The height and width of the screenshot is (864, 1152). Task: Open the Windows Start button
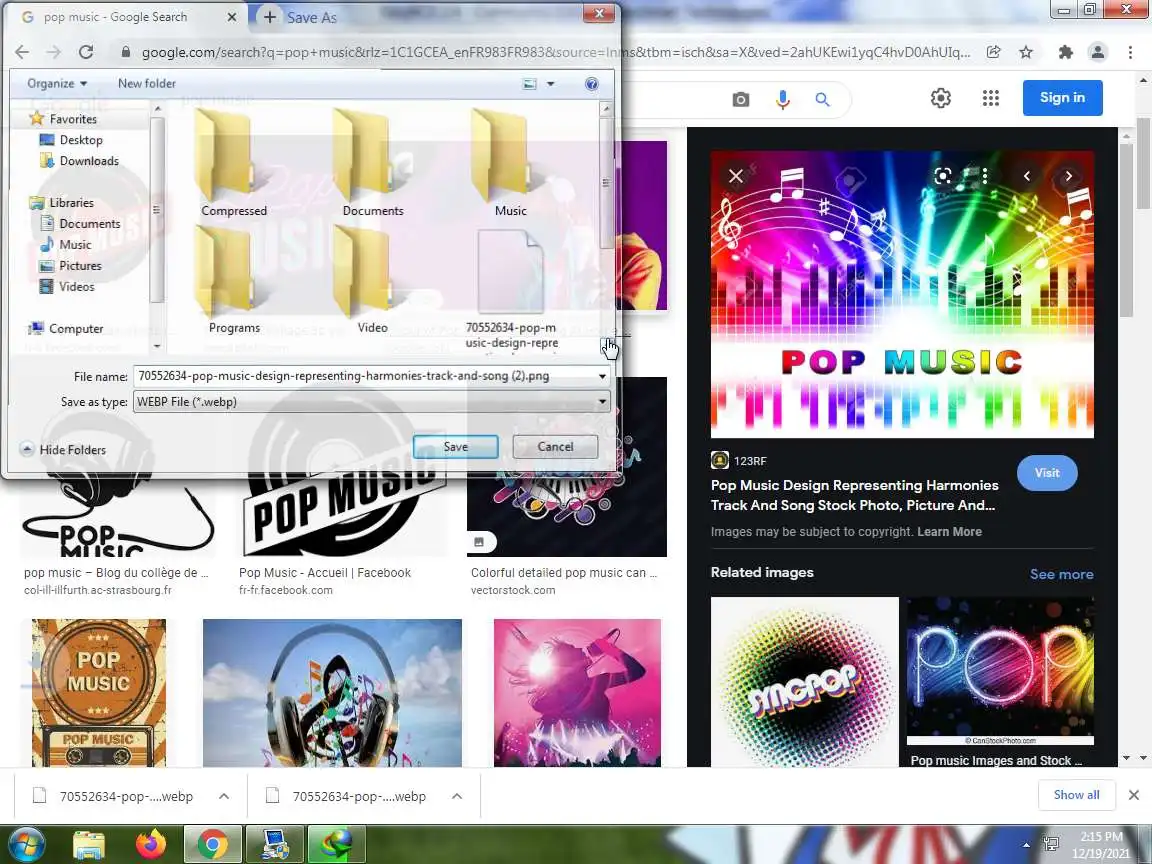pos(26,844)
